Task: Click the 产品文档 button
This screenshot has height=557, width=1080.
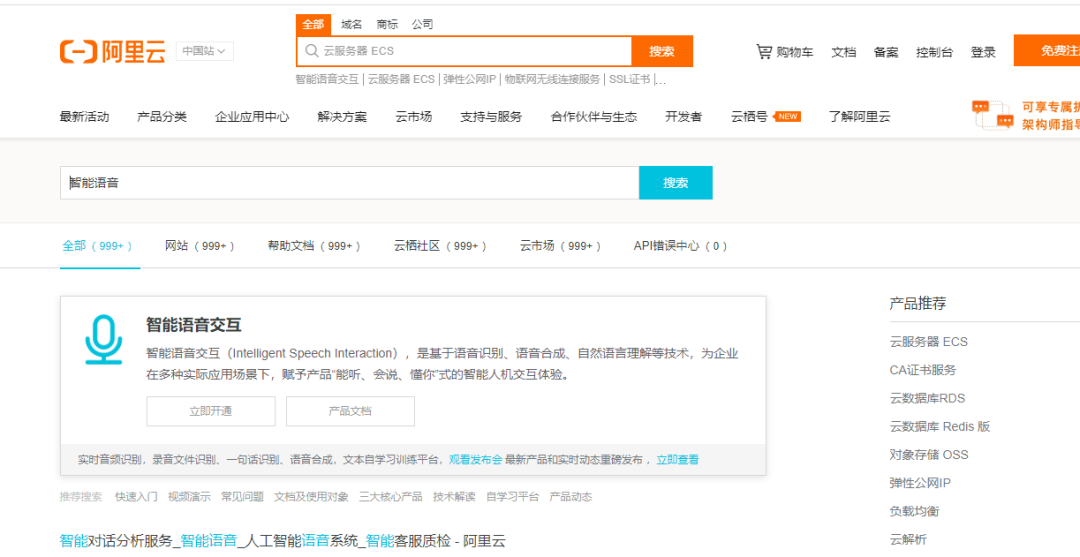Action: coord(350,411)
